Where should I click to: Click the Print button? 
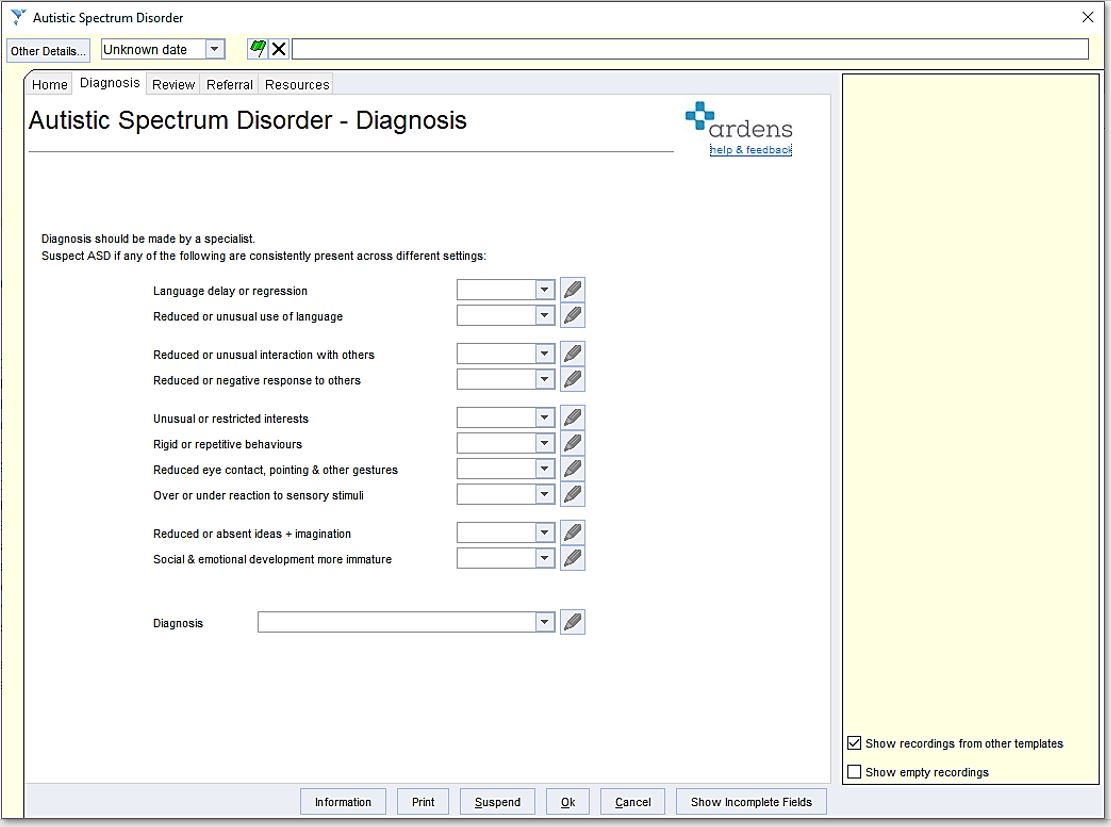[x=423, y=801]
